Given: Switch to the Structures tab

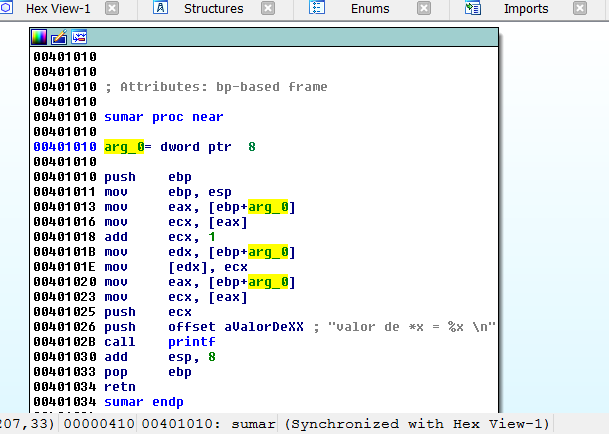Looking at the screenshot, I should pyautogui.click(x=213, y=9).
